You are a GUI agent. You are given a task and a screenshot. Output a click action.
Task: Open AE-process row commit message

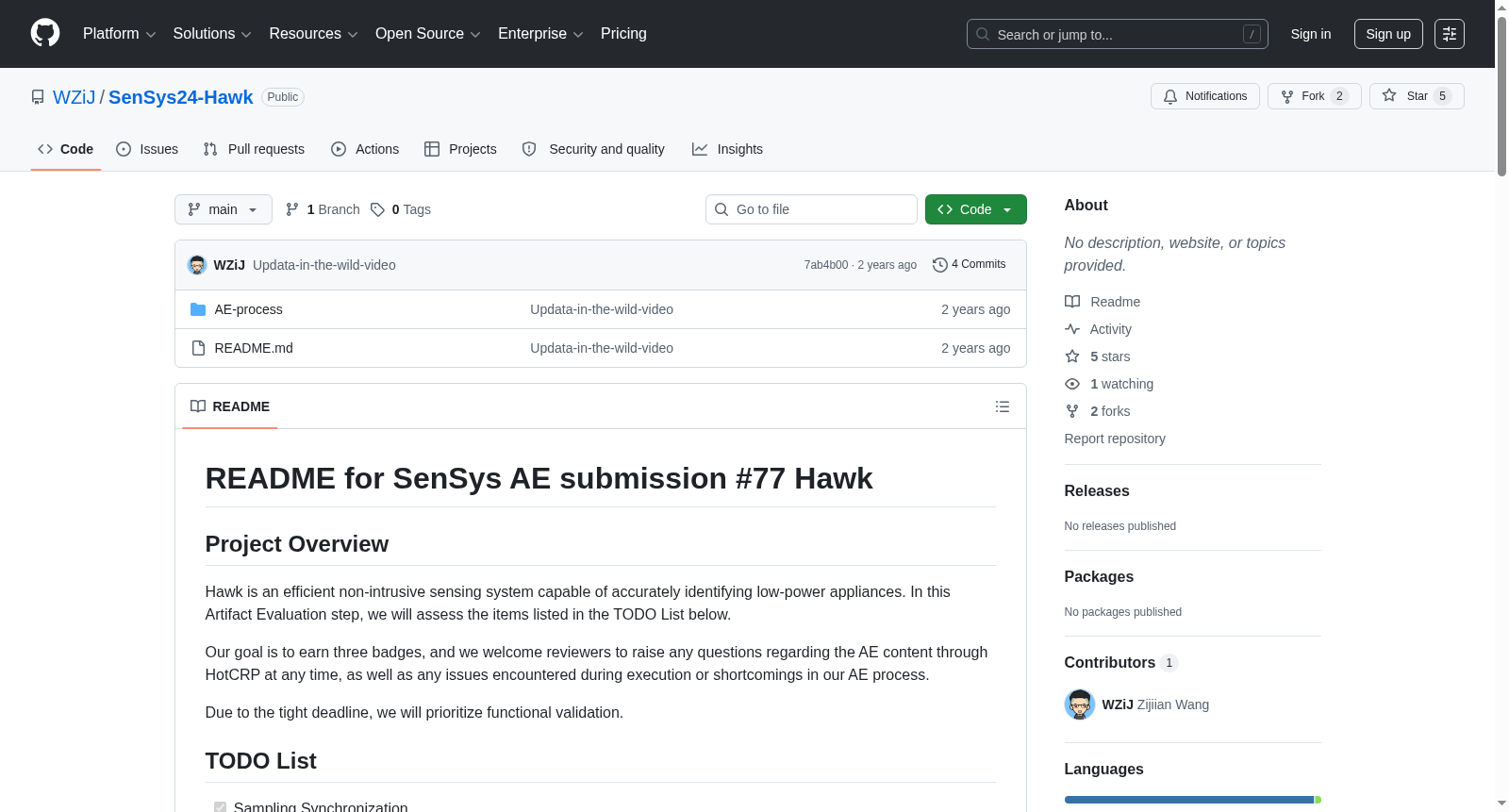click(x=602, y=309)
